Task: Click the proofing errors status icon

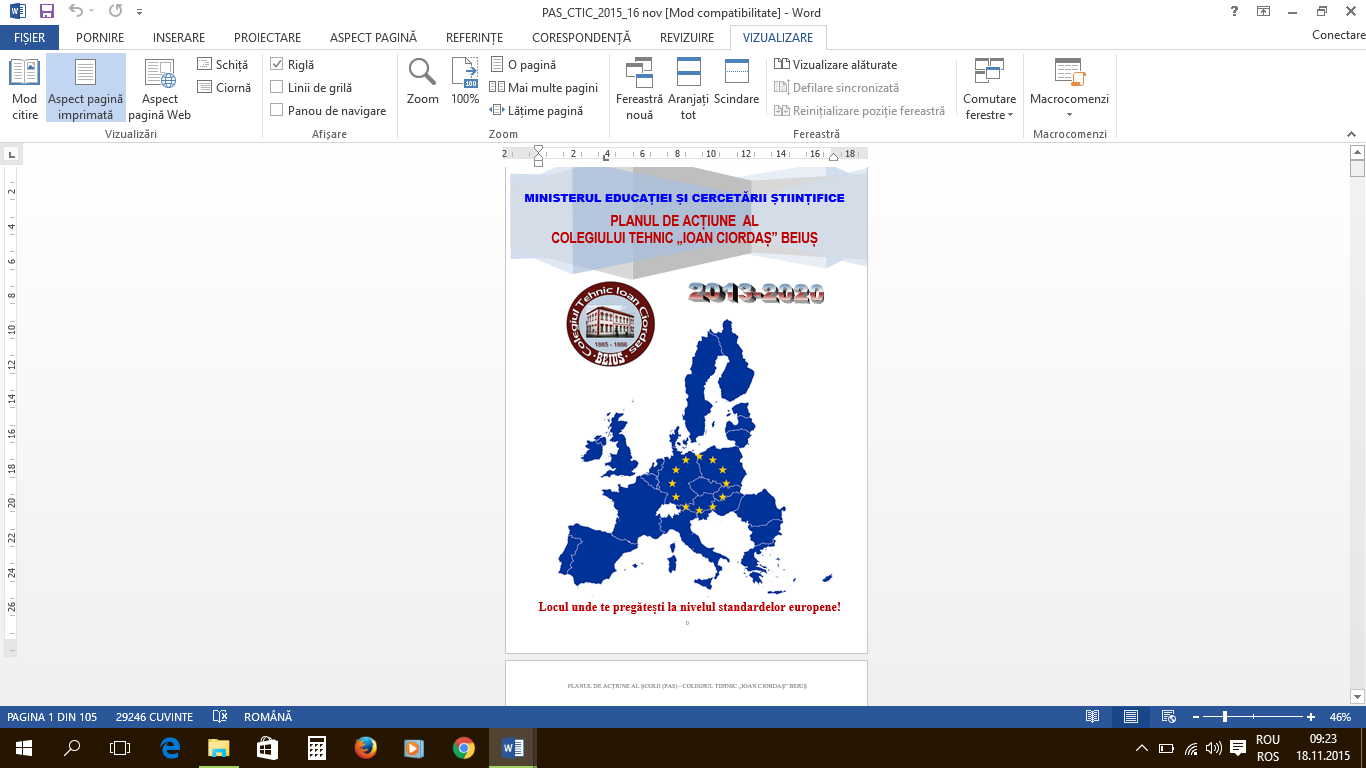Action: [220, 717]
